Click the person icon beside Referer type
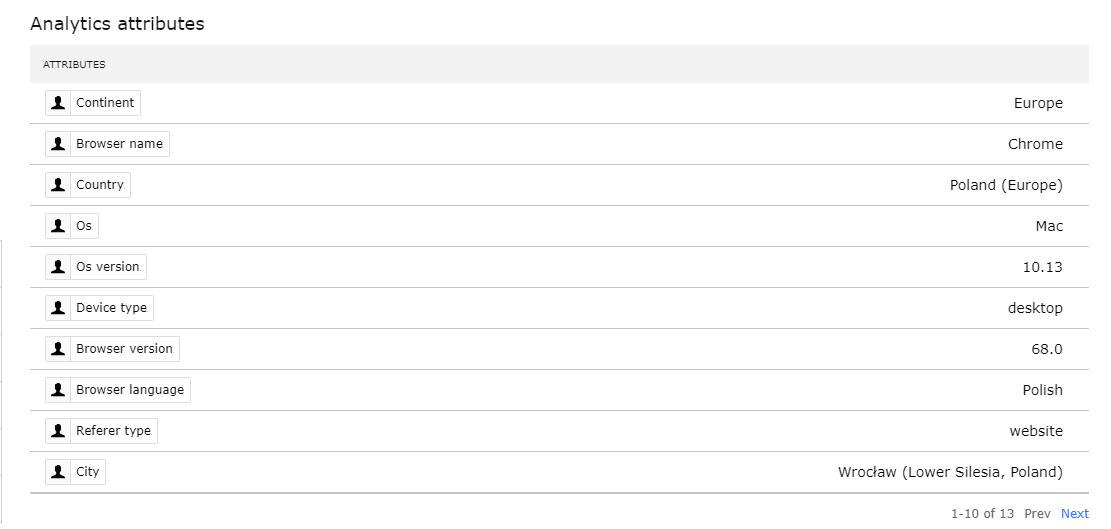Screen dimensions: 1111x529 58,431
